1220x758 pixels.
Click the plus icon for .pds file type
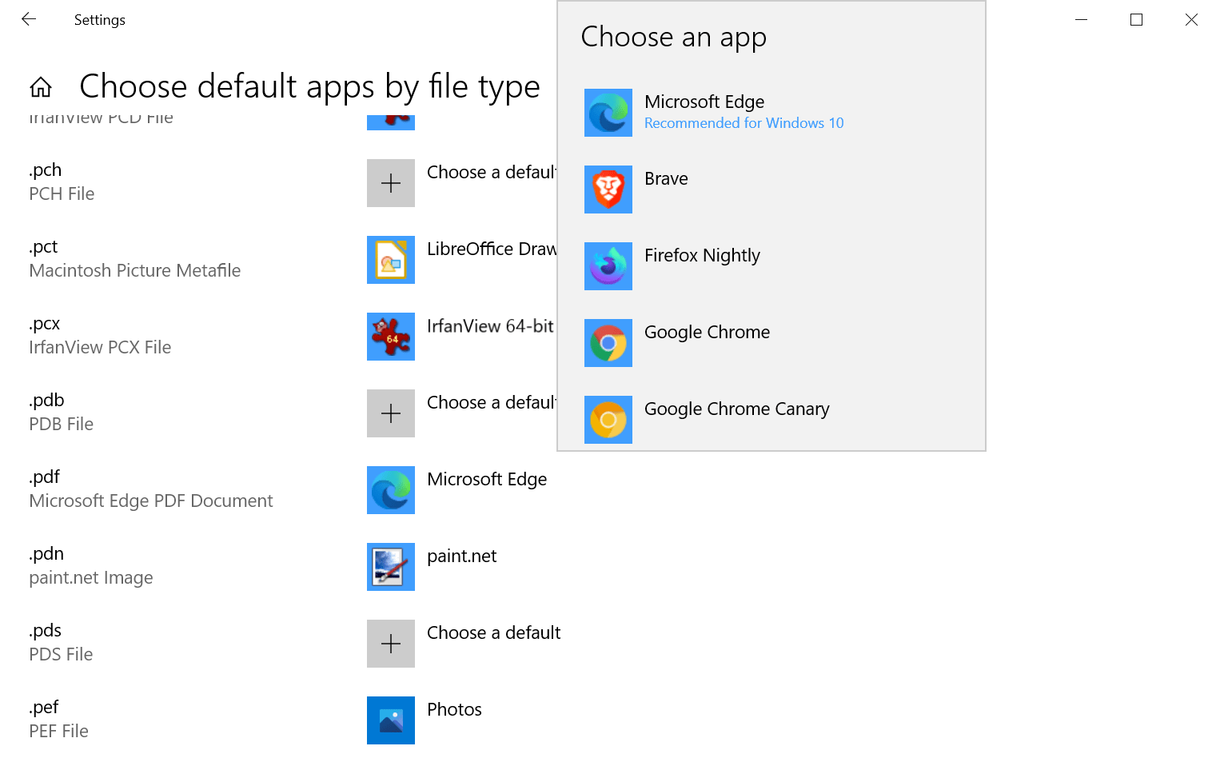point(391,643)
